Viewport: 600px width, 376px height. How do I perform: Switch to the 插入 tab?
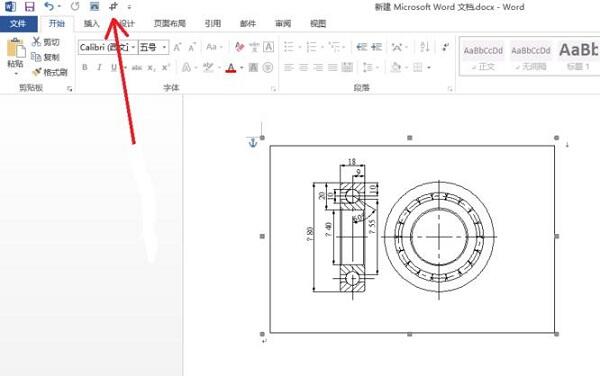click(x=91, y=24)
